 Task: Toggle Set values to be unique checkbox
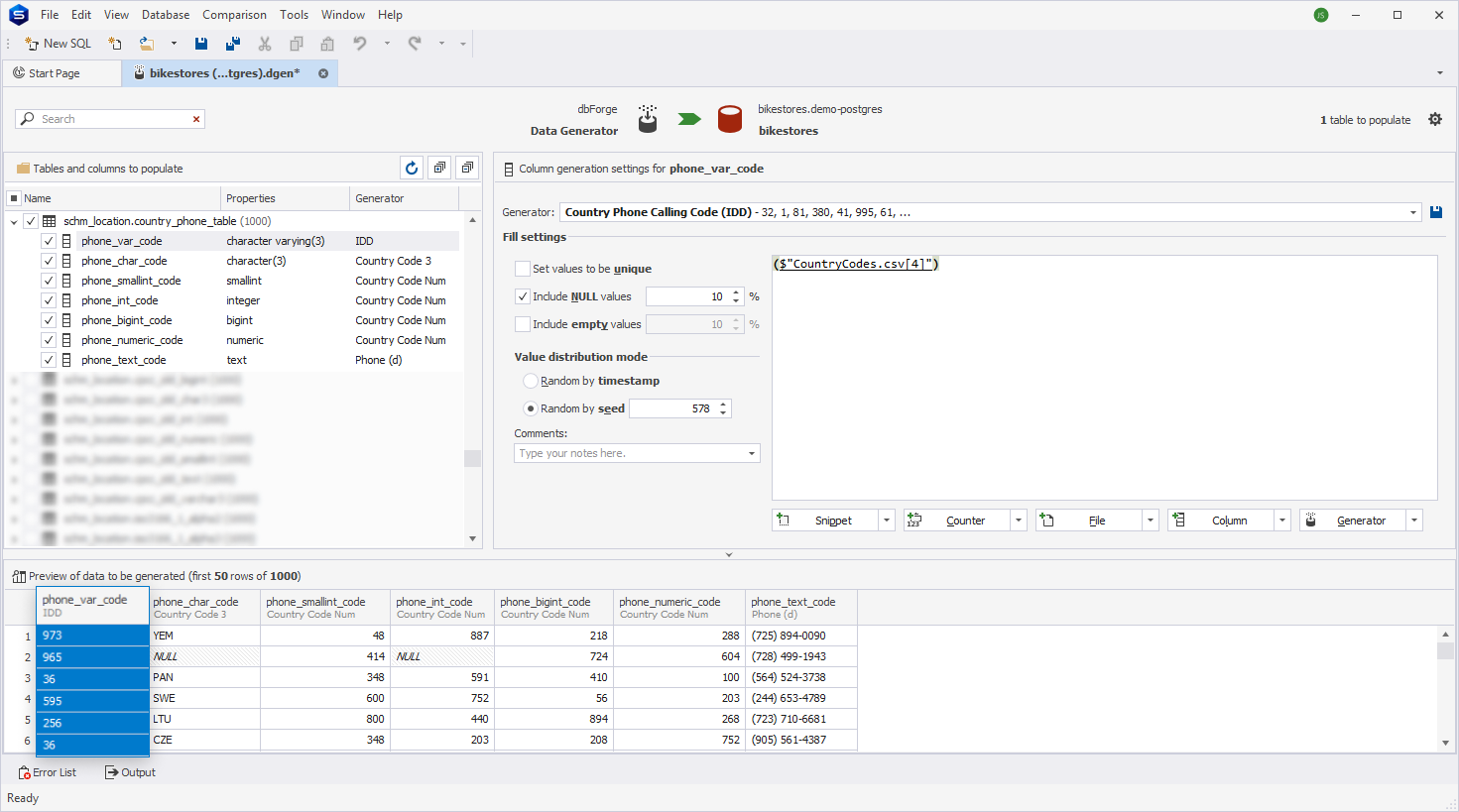[523, 269]
